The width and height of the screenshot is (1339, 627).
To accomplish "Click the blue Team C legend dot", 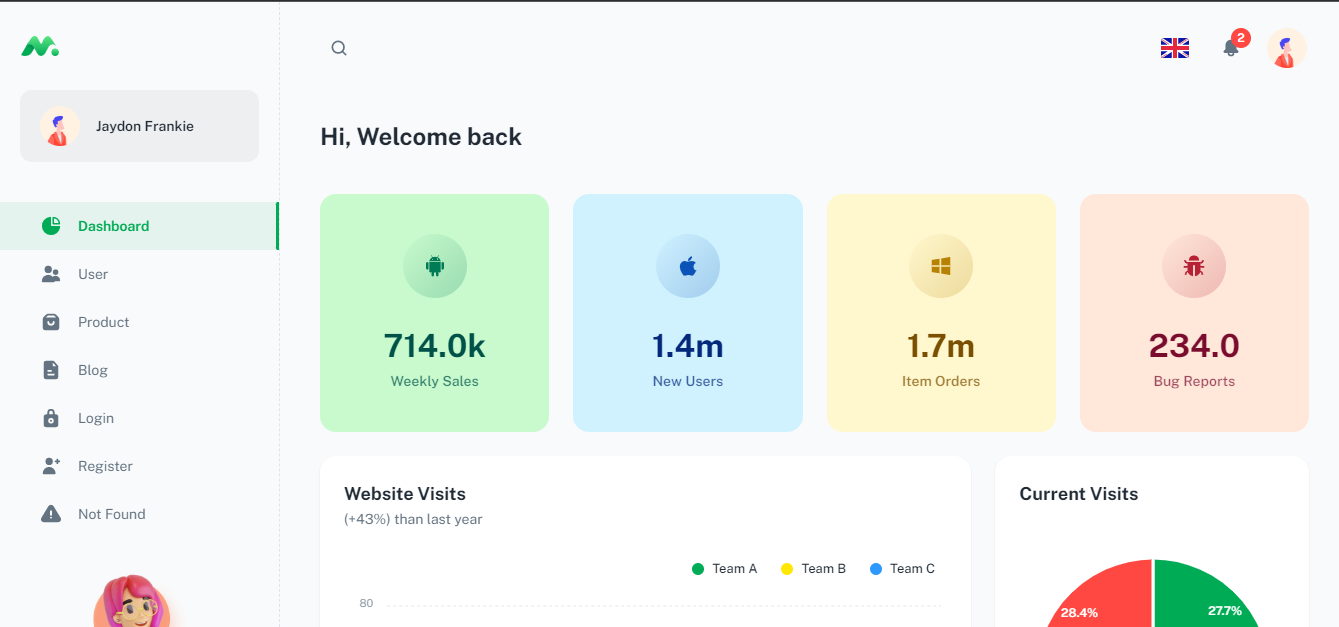I will point(876,569).
